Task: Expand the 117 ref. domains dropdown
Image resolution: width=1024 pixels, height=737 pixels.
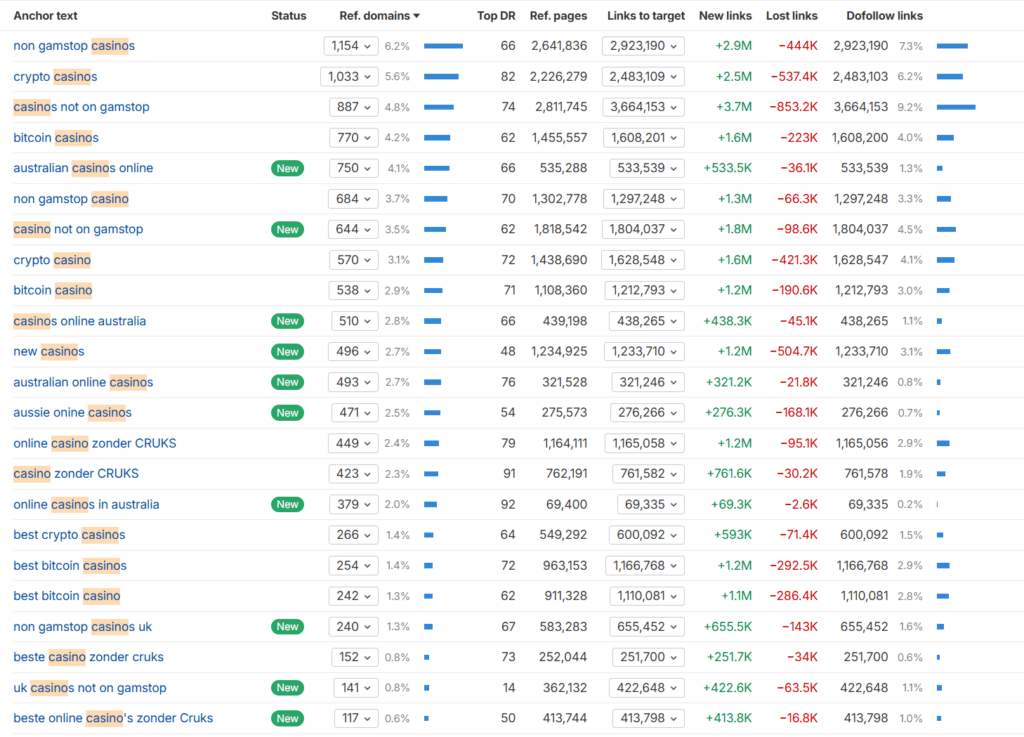Action: point(354,718)
